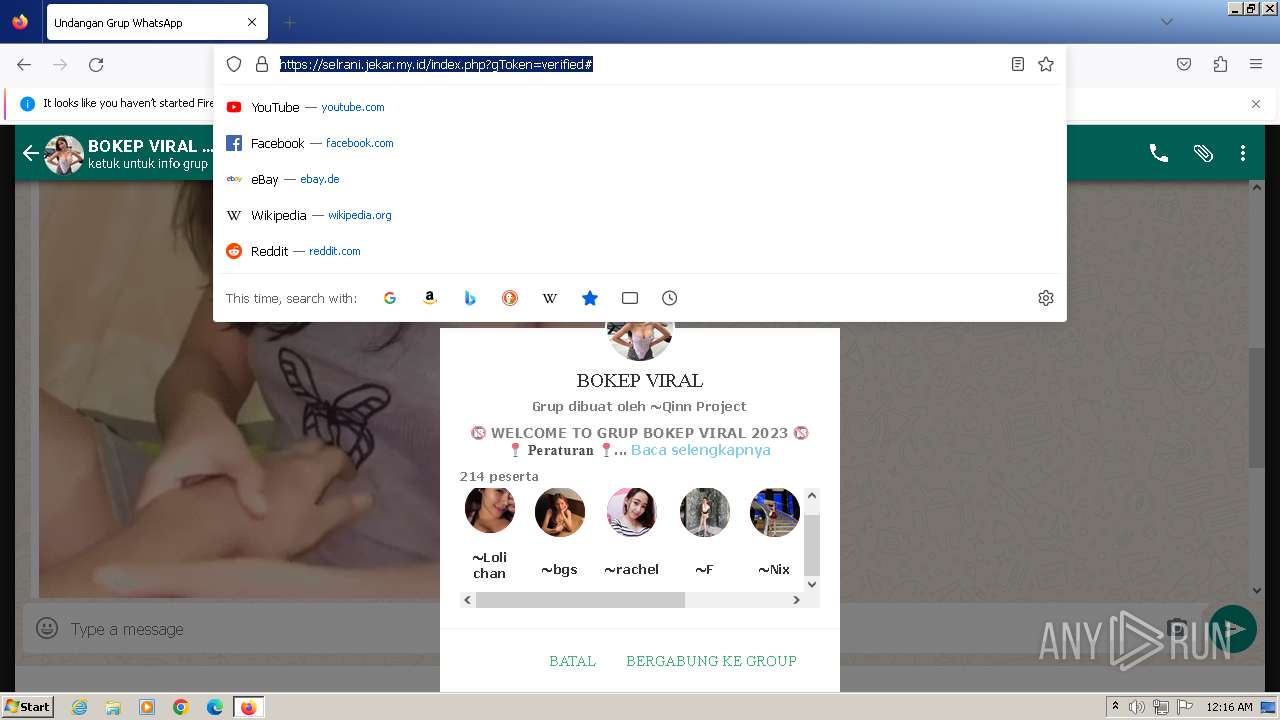Open Save to Pocket icon

click(1184, 64)
